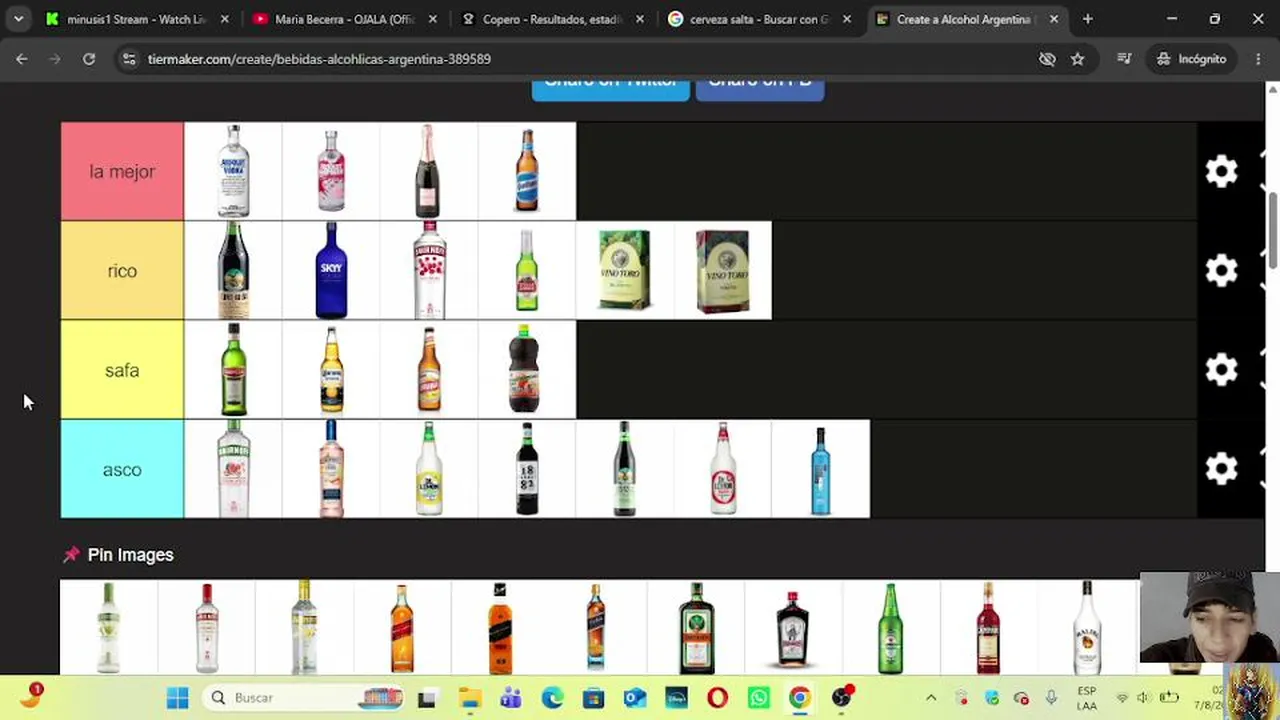Click the 'Pin Images' label
The height and width of the screenshot is (720, 1280).
[130, 555]
